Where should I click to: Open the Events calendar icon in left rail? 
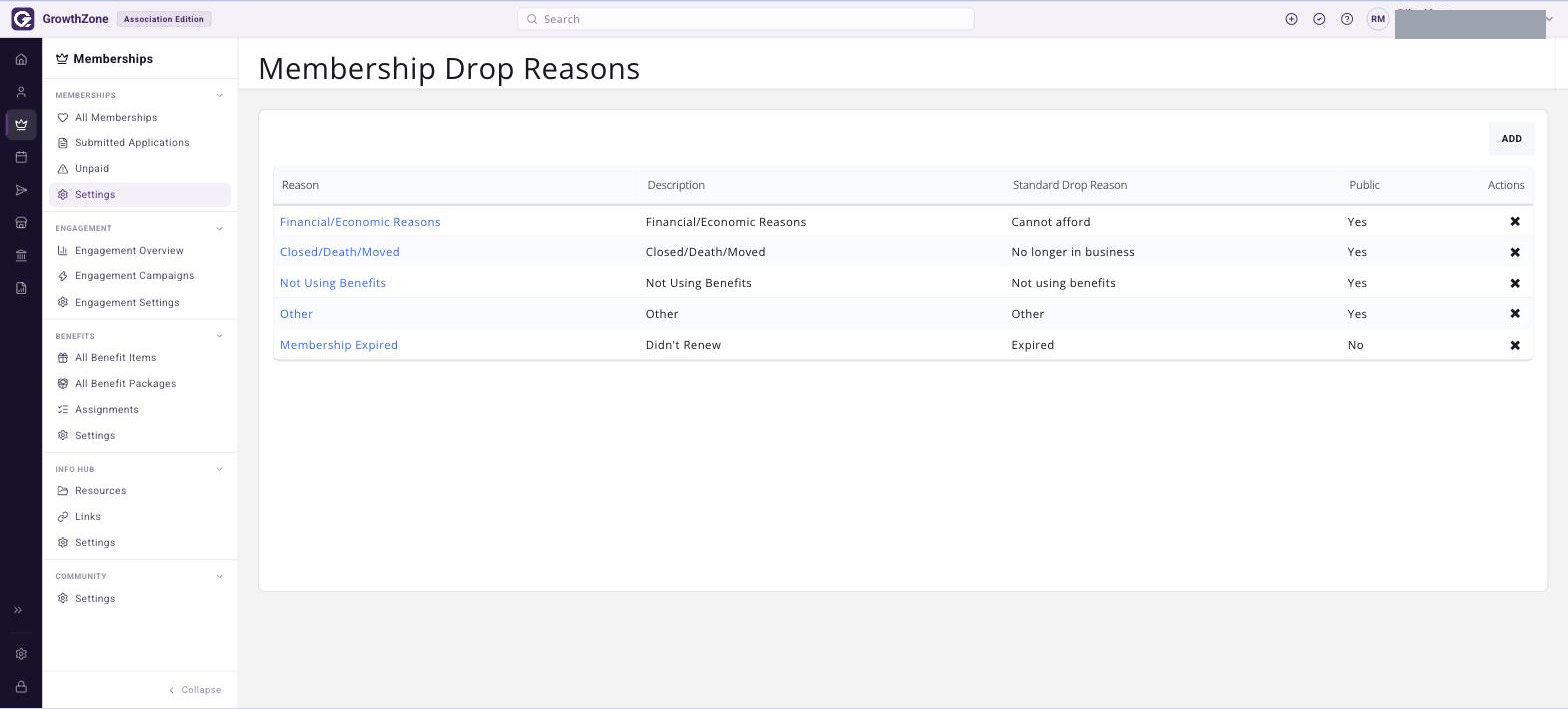(x=21, y=157)
